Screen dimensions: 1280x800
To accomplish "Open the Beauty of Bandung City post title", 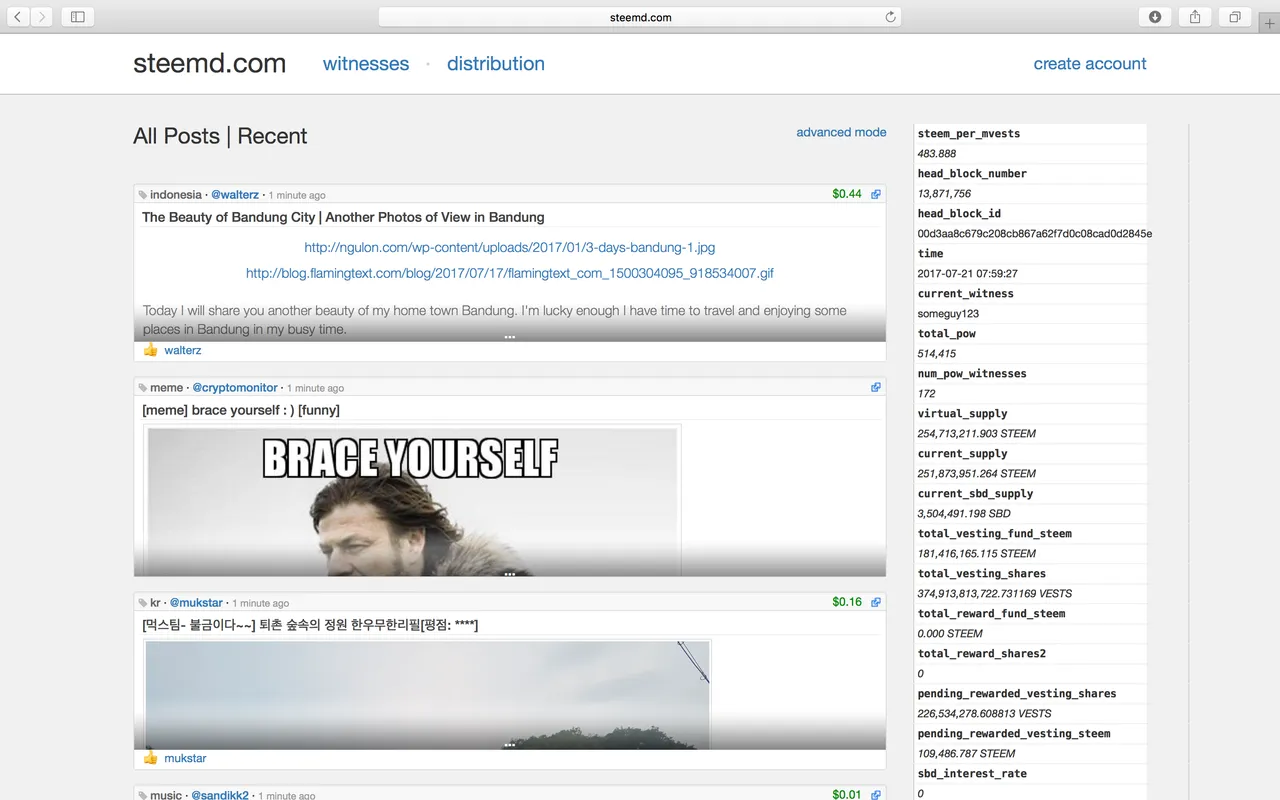I will point(343,217).
